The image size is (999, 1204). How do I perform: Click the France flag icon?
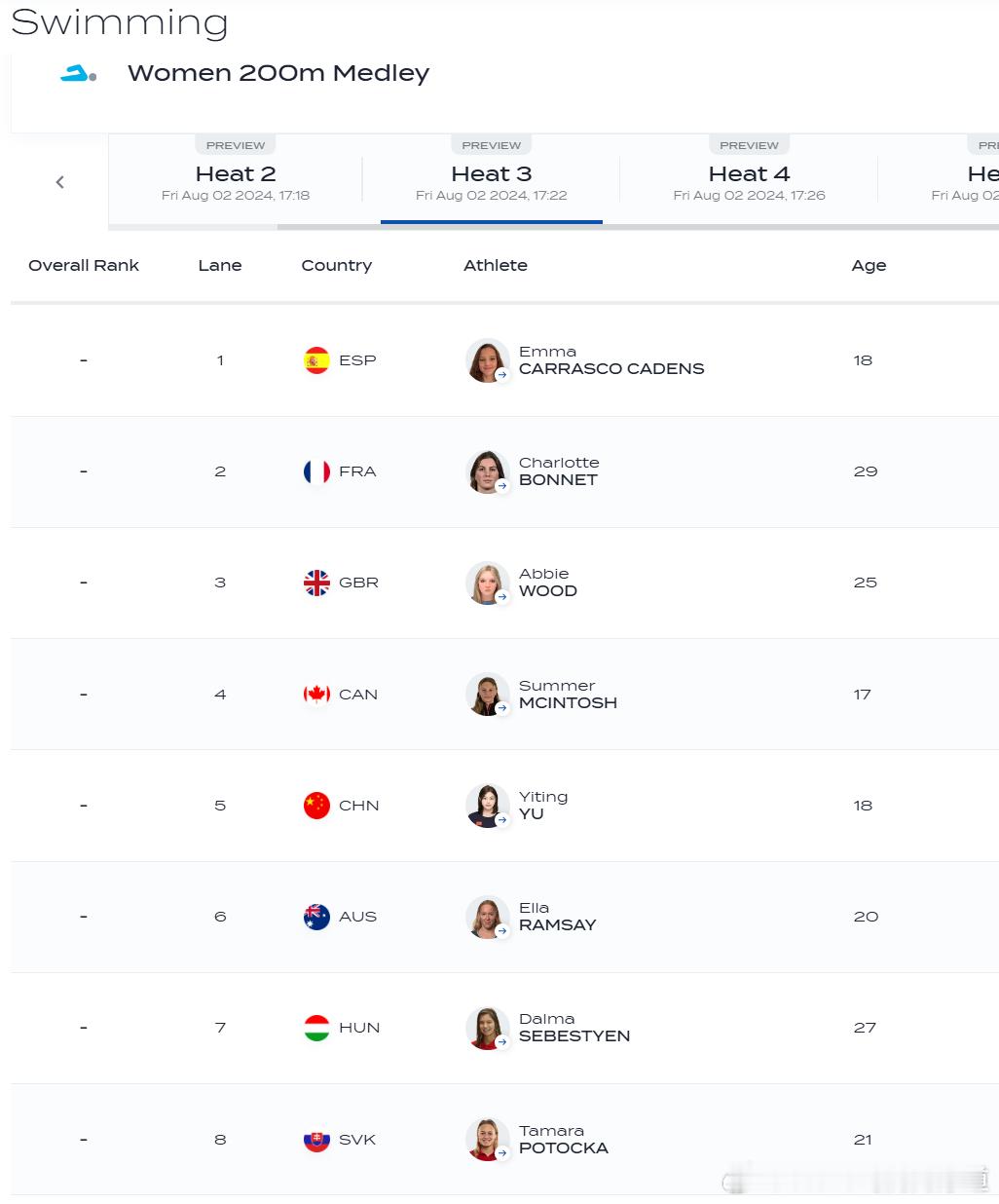[316, 471]
